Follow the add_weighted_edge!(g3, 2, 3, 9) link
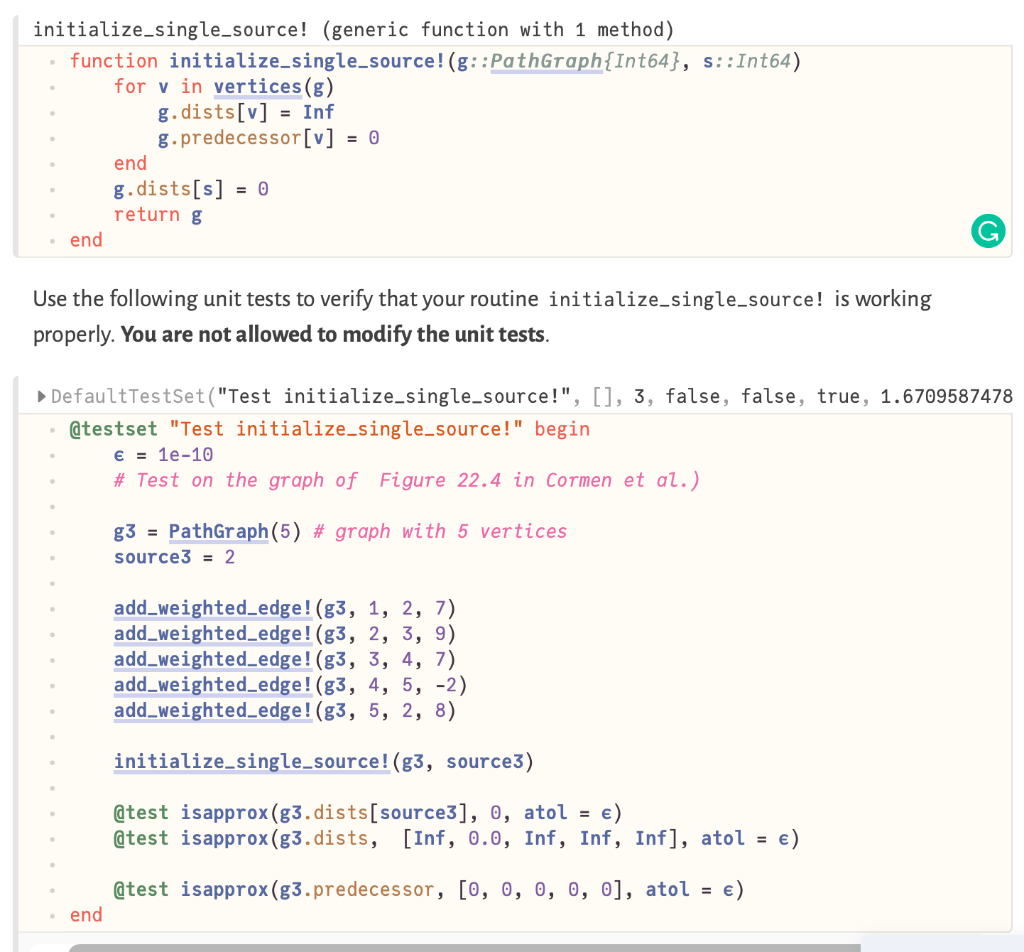Image resolution: width=1024 pixels, height=952 pixels. tap(212, 633)
